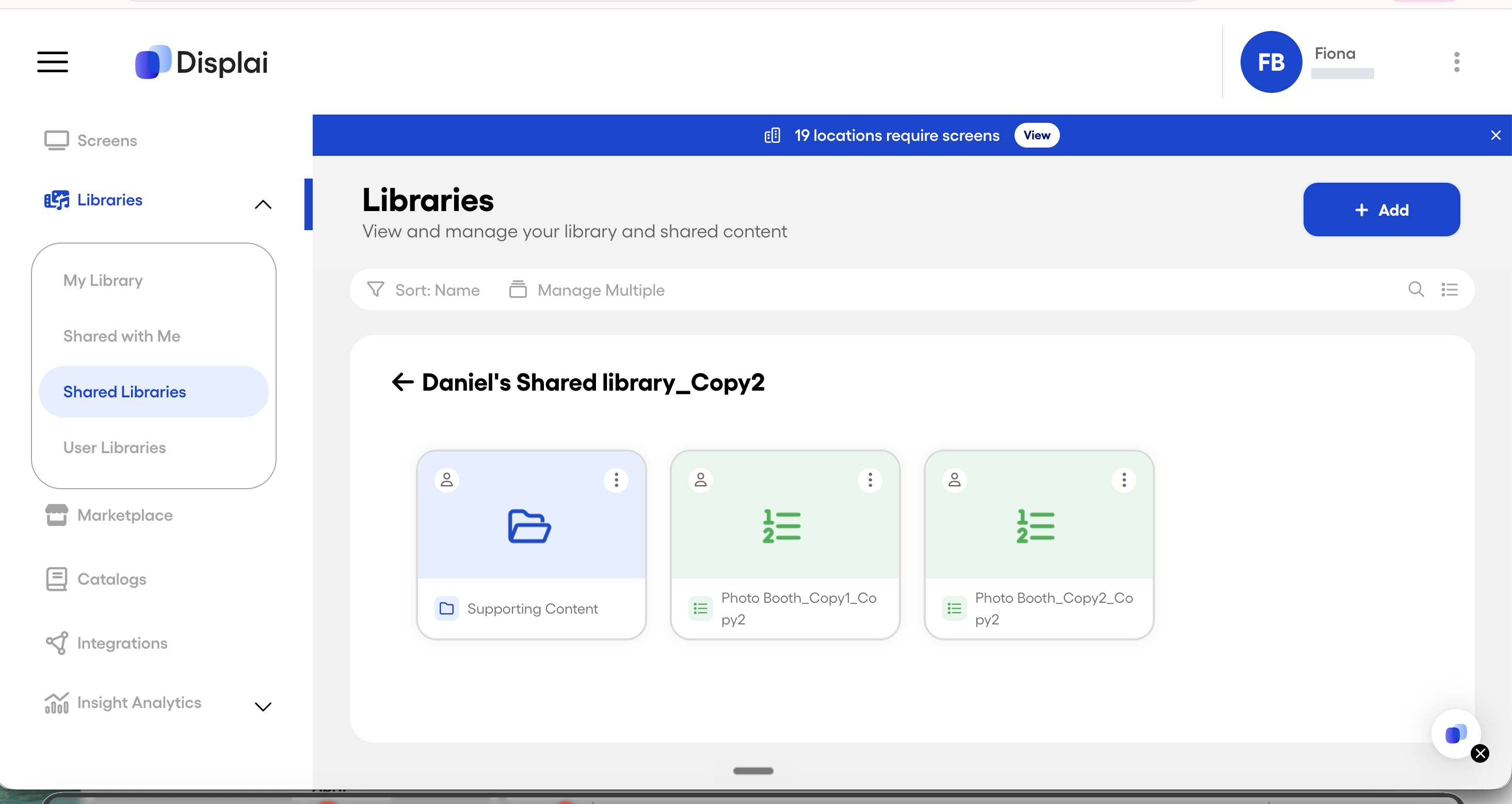Viewport: 1512px width, 804px height.
Task: Open options menu on Supporting Content card
Action: pyautogui.click(x=616, y=480)
